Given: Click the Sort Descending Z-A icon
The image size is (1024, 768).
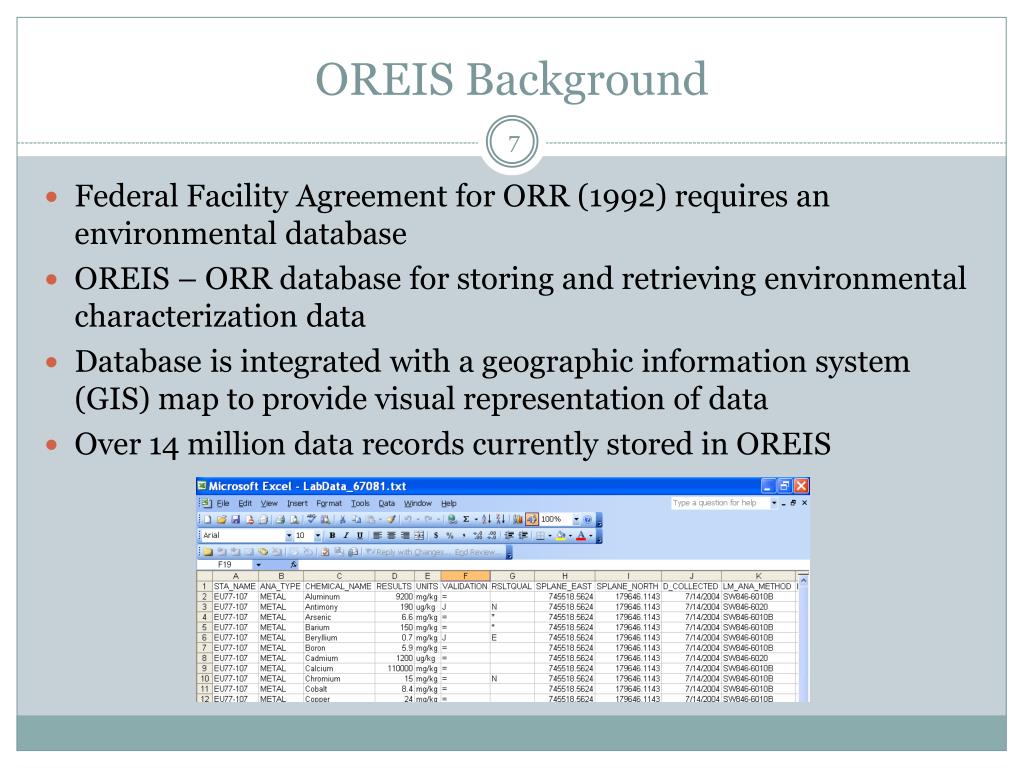Looking at the screenshot, I should 500,519.
